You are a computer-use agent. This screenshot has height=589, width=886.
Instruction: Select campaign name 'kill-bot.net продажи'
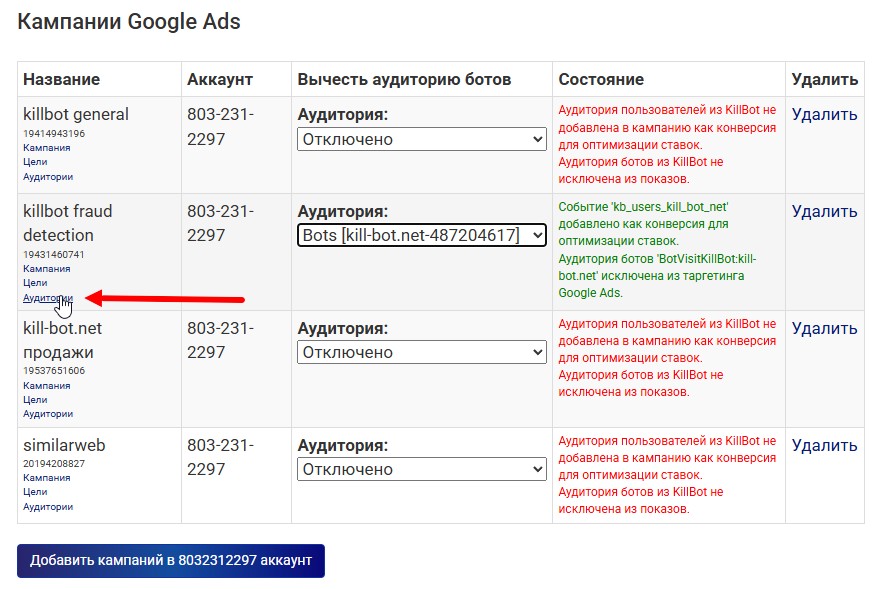(63, 340)
